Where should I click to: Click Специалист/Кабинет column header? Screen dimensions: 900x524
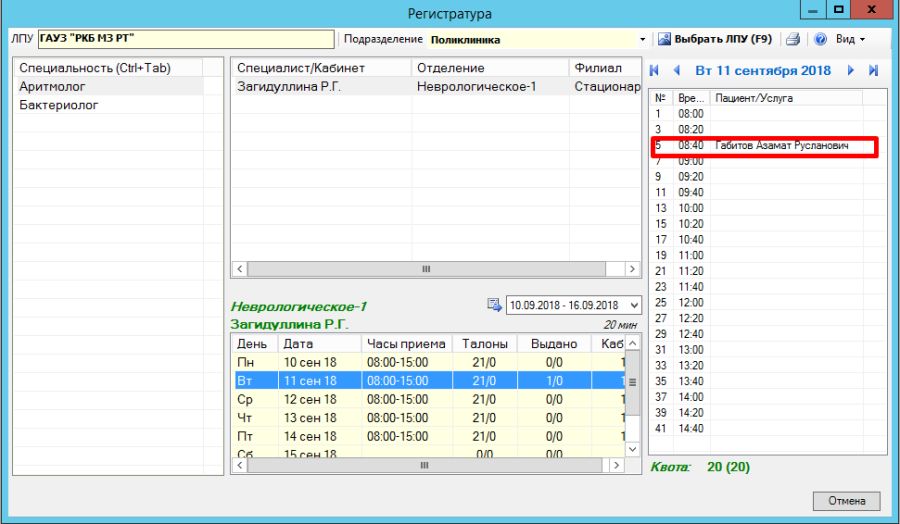(321, 68)
